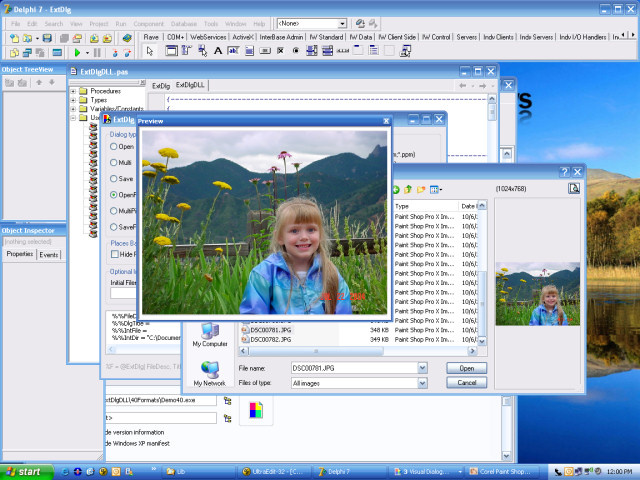Viewport: 640px width, 480px height.
Task: Click the Windows Start button
Action: pyautogui.click(x=27, y=472)
